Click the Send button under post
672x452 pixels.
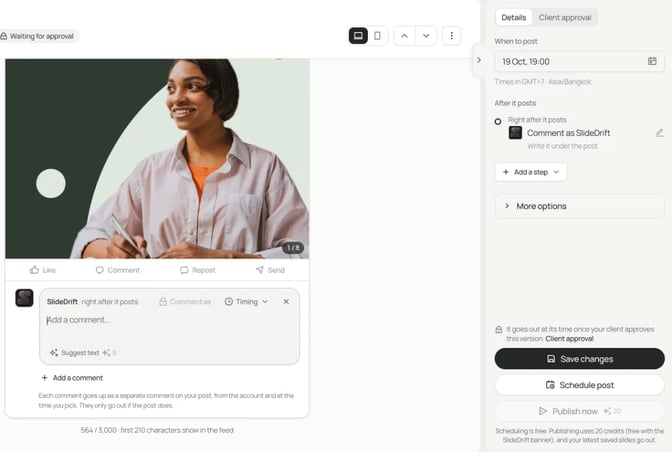click(270, 270)
